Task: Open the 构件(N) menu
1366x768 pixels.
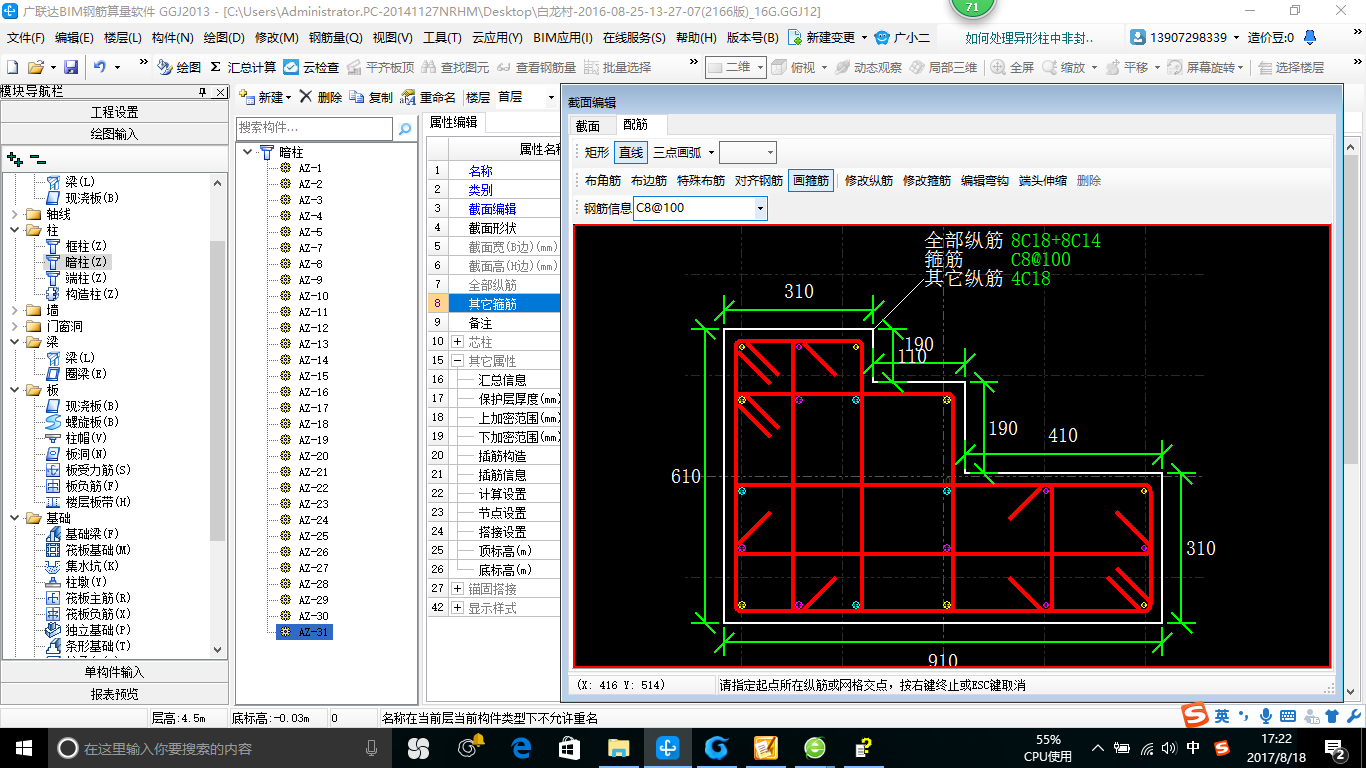Action: [172, 38]
